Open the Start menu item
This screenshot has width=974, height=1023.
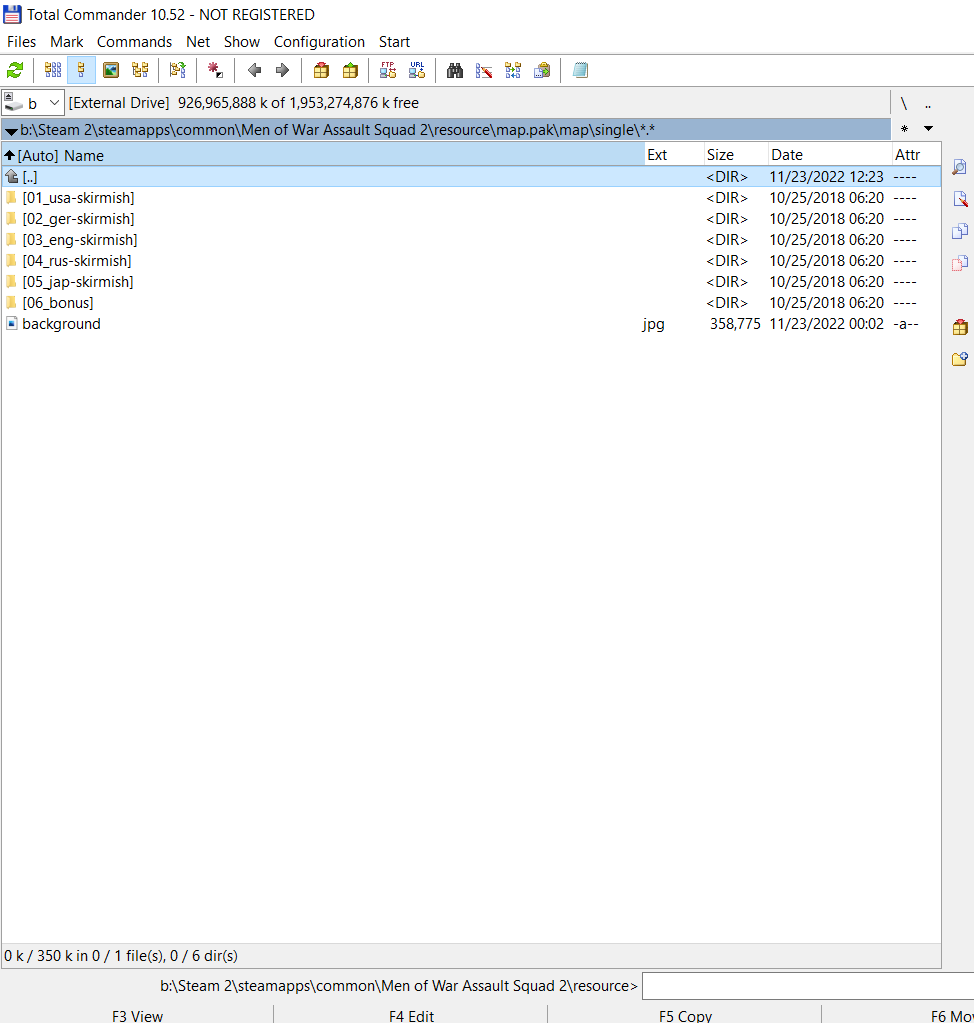(x=394, y=42)
